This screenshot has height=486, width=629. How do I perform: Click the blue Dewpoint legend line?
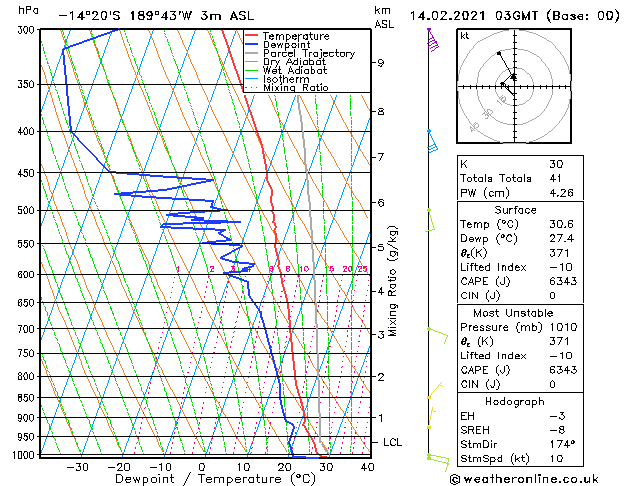[x=251, y=45]
